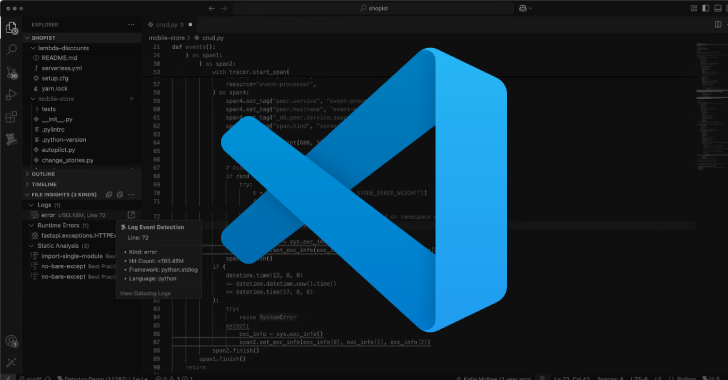The height and width of the screenshot is (380, 728).
Task: Click 'raise SystemError' code on line 84
Action: coord(268,317)
